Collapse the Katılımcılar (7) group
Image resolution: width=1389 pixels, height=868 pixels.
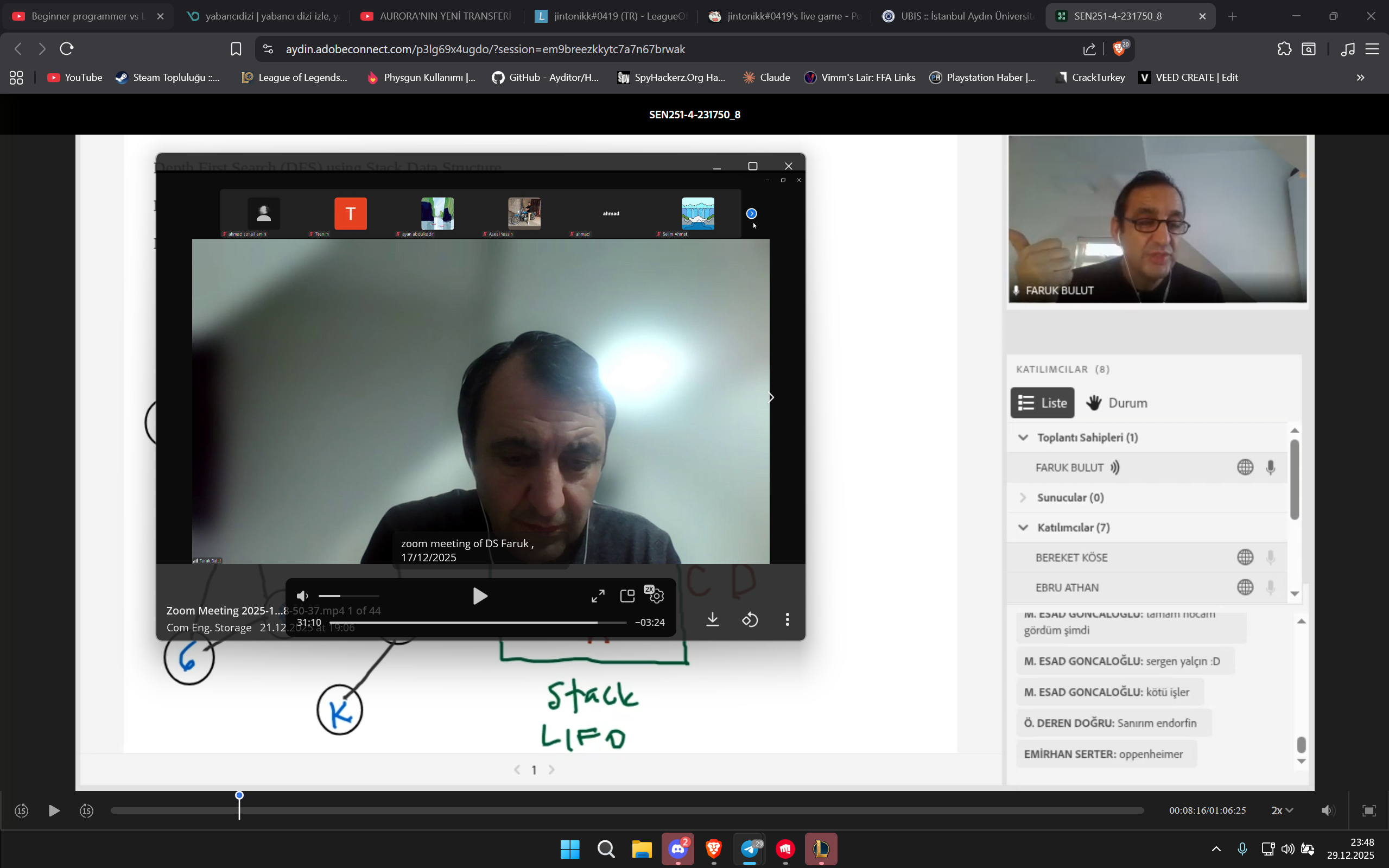pos(1023,528)
